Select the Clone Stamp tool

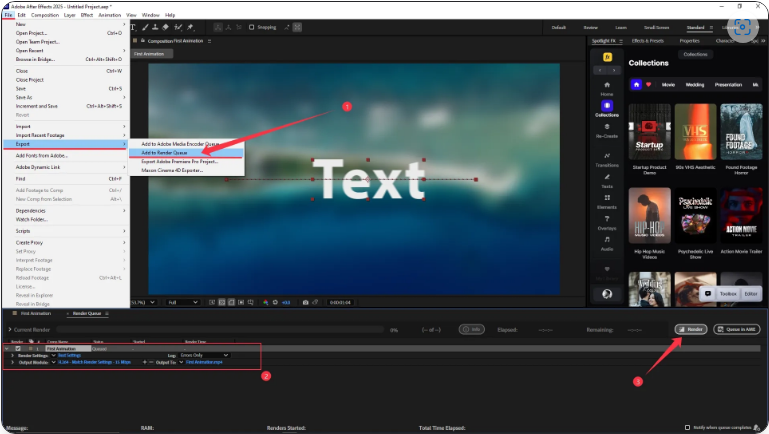click(155, 27)
